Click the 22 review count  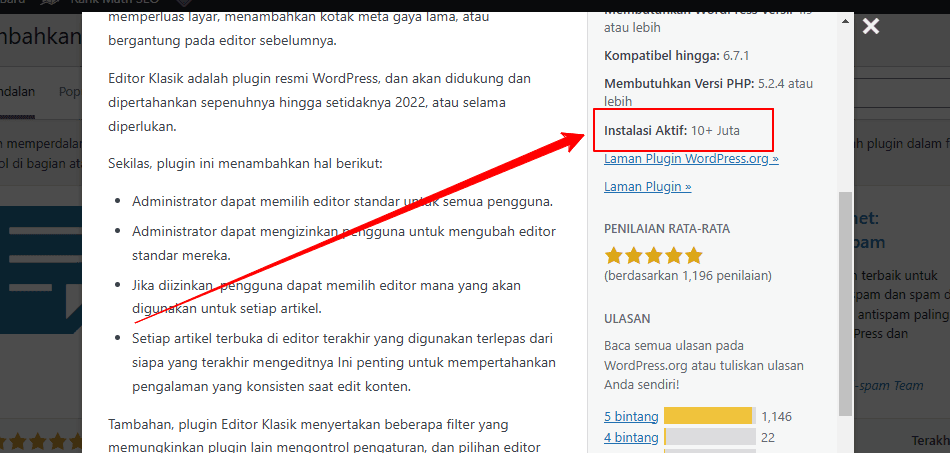(x=768, y=437)
